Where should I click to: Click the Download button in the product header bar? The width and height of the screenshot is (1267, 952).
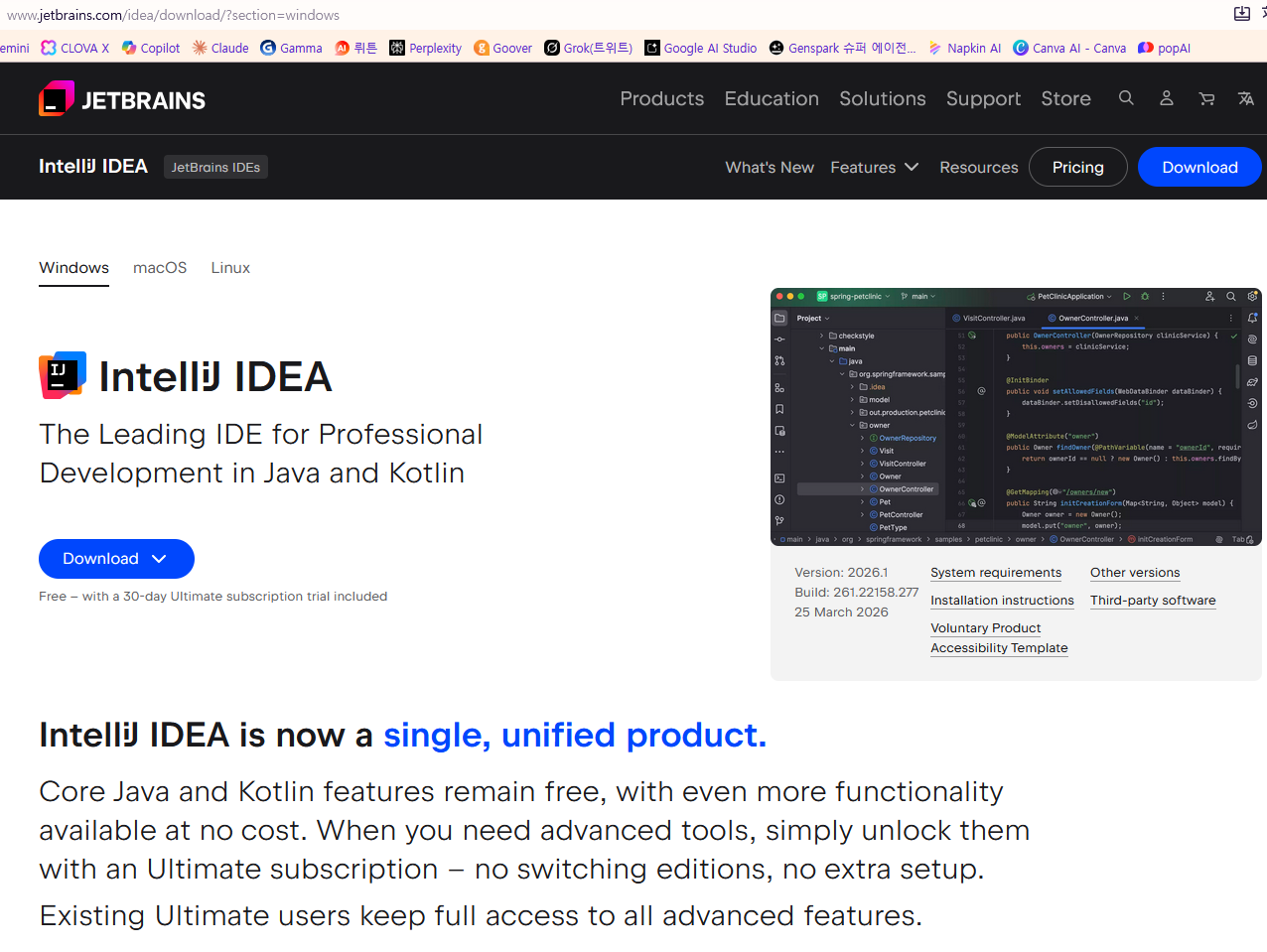pyautogui.click(x=1199, y=167)
